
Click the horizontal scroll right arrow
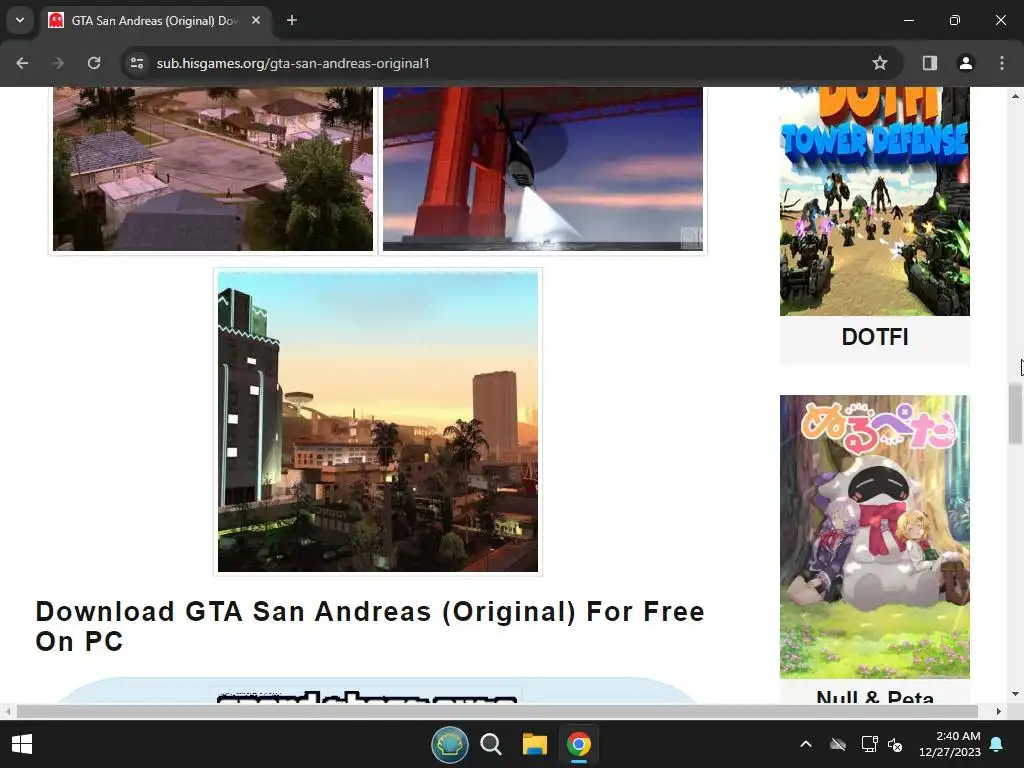[x=999, y=711]
